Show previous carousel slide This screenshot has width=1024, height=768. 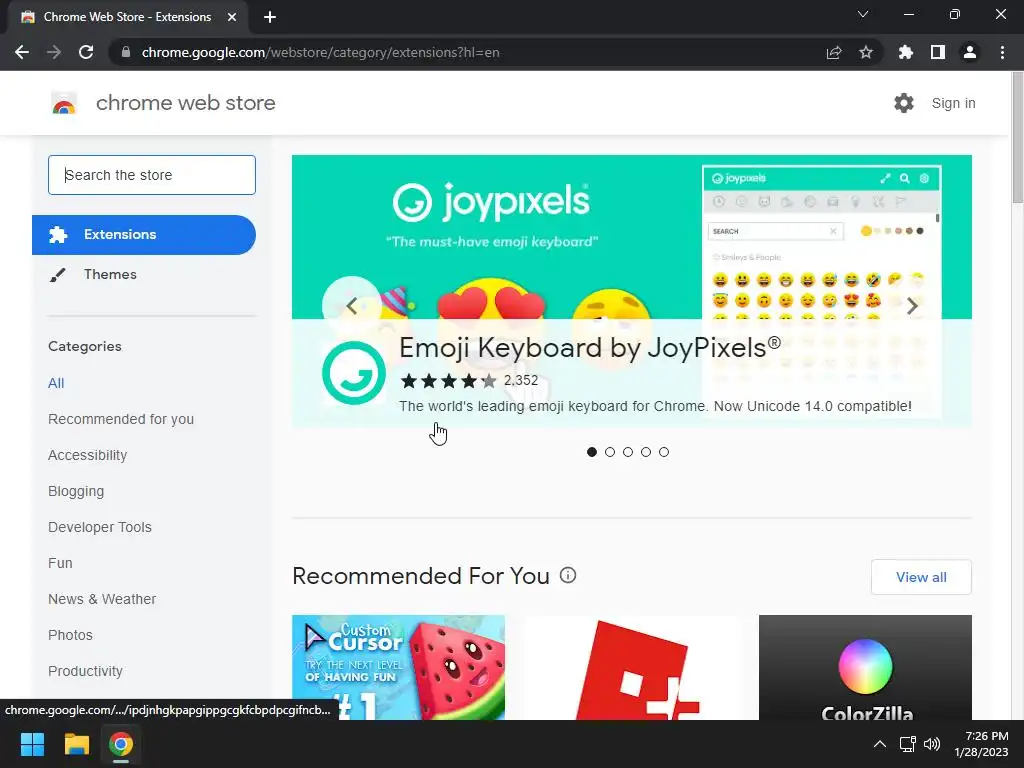coord(351,305)
